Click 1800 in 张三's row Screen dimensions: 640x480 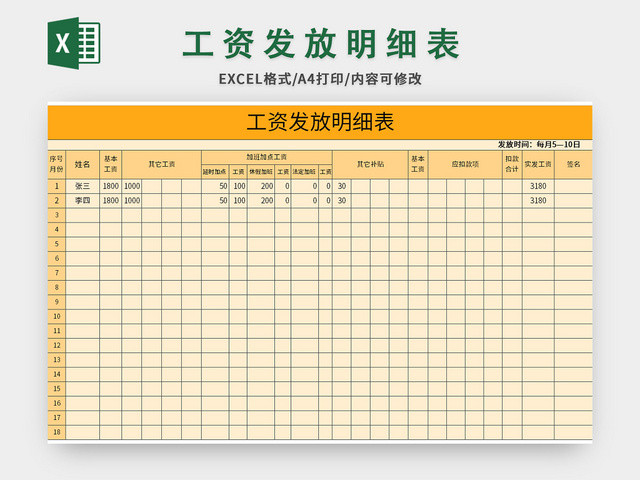[x=111, y=186]
